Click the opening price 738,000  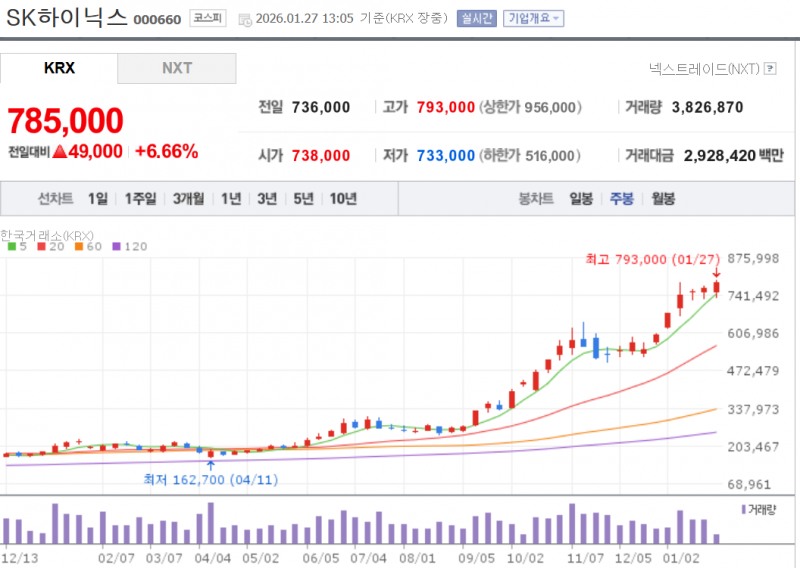321,156
